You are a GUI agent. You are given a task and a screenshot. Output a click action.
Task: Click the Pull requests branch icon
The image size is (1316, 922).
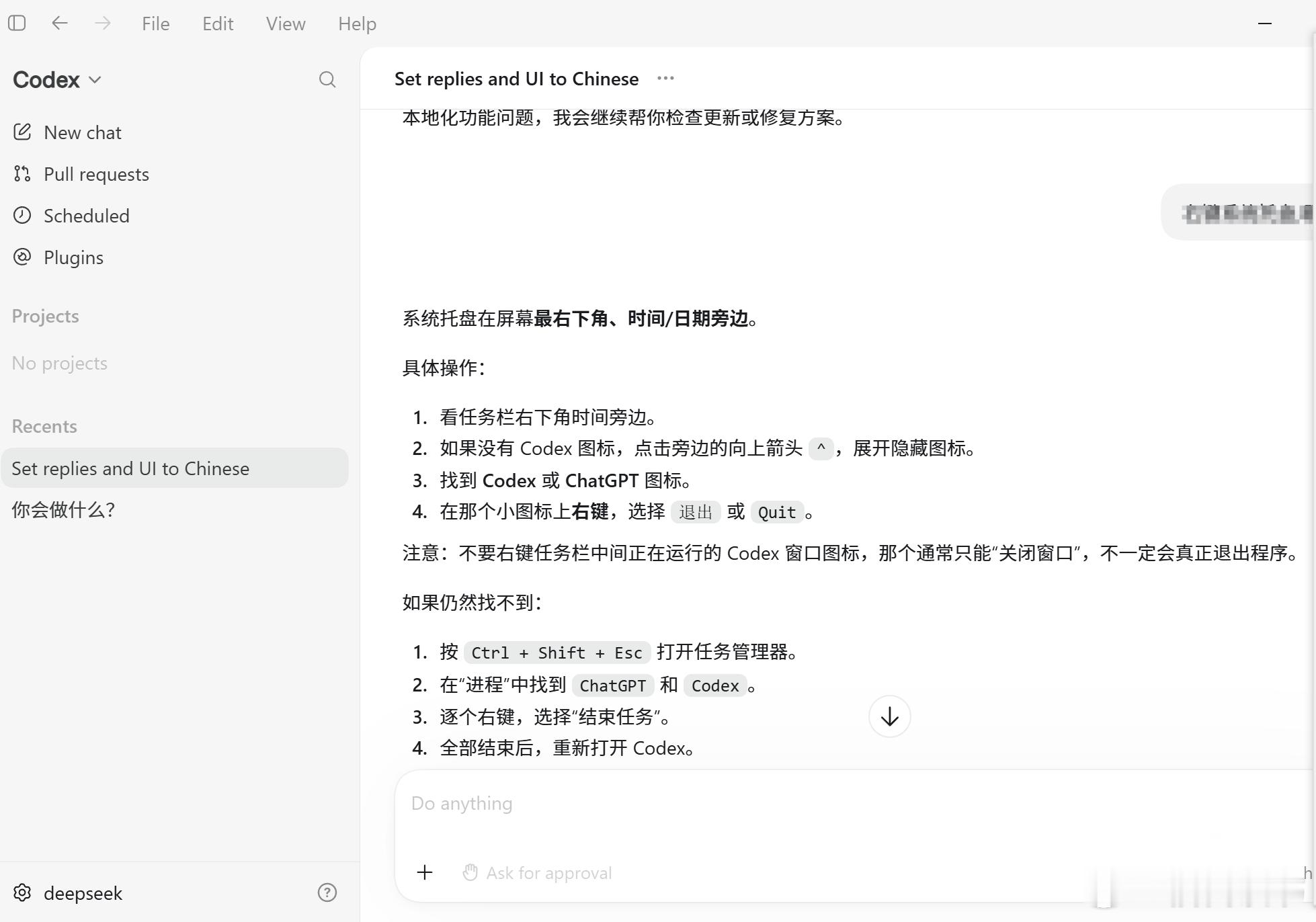[22, 173]
